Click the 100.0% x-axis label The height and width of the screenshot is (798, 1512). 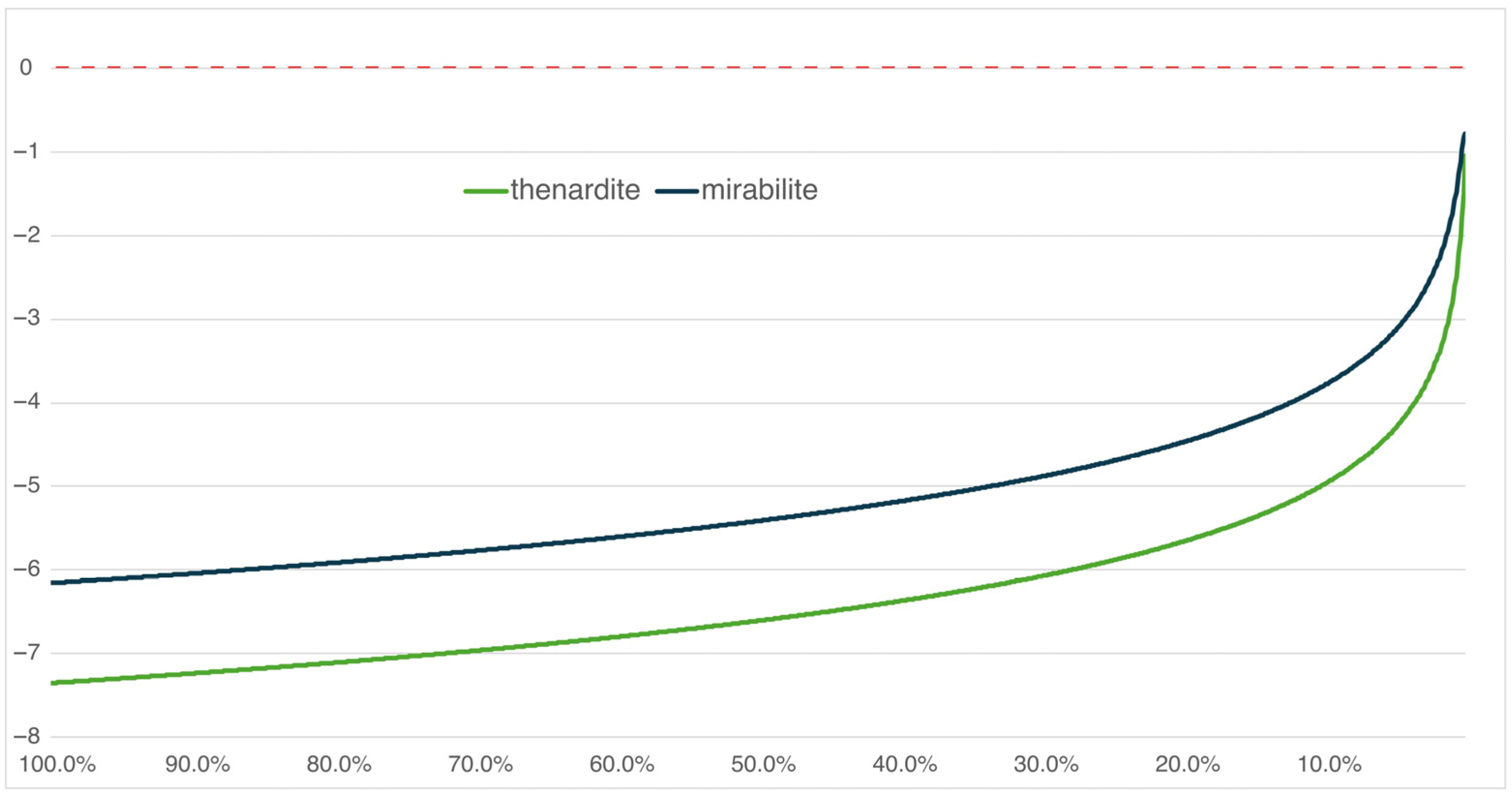[x=58, y=765]
